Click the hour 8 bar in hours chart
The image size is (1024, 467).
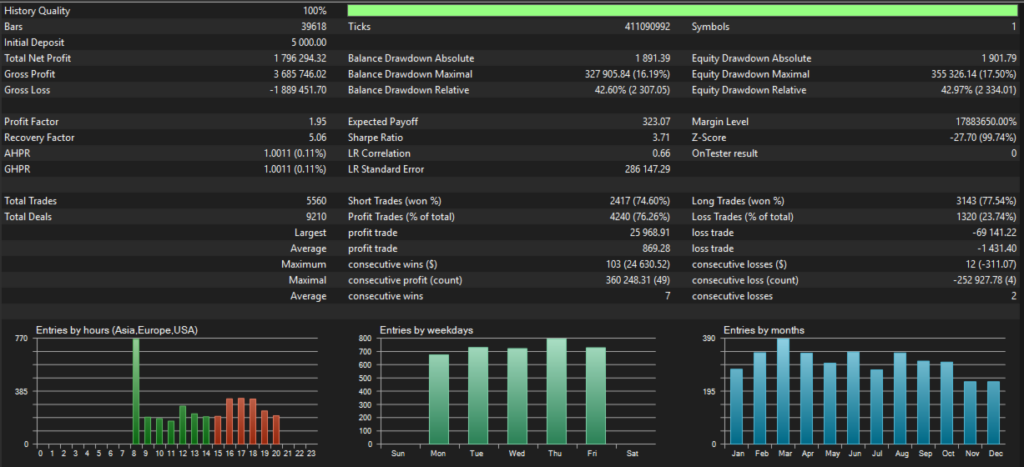136,391
